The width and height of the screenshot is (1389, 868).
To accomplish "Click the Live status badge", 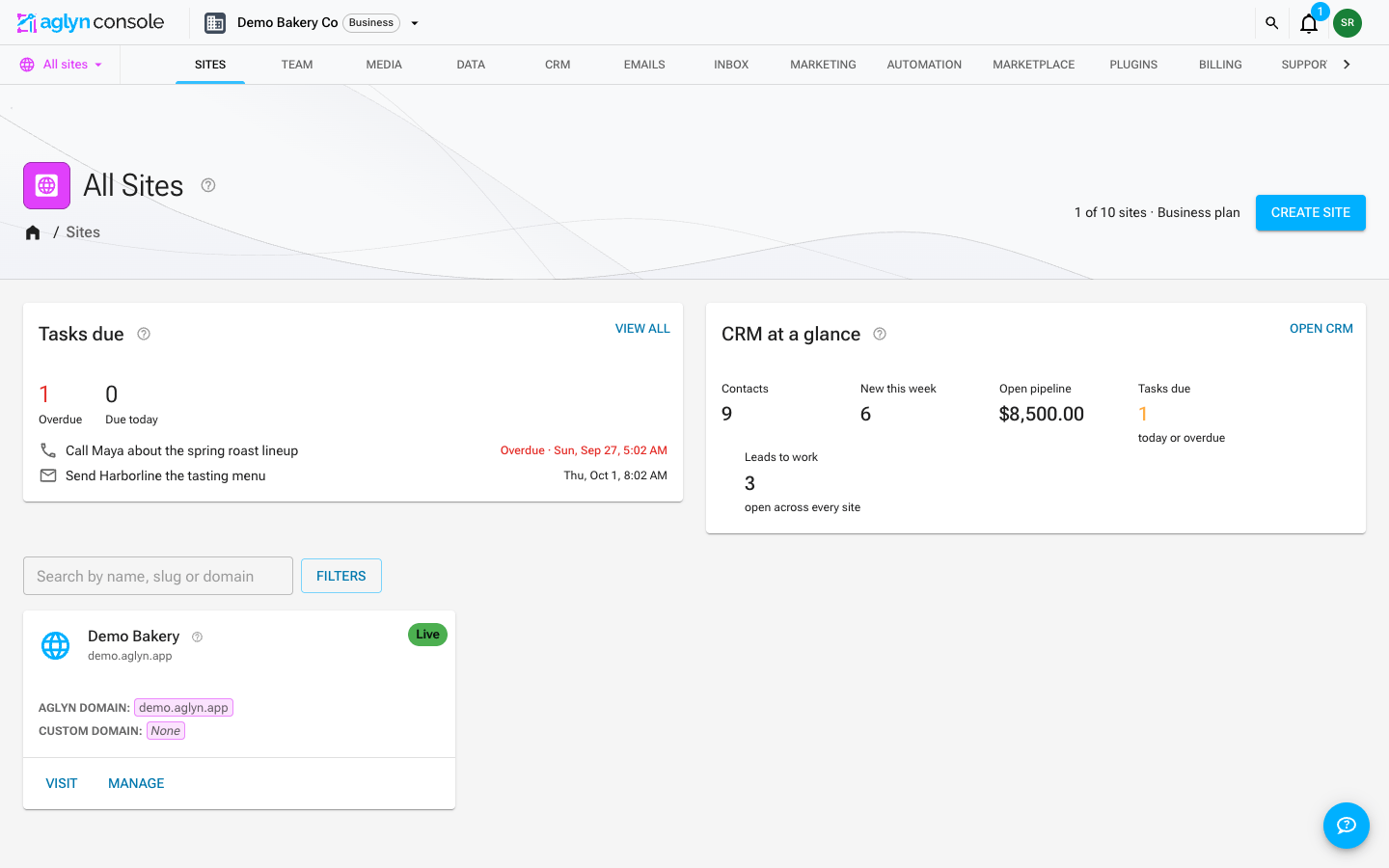I will click(x=427, y=635).
